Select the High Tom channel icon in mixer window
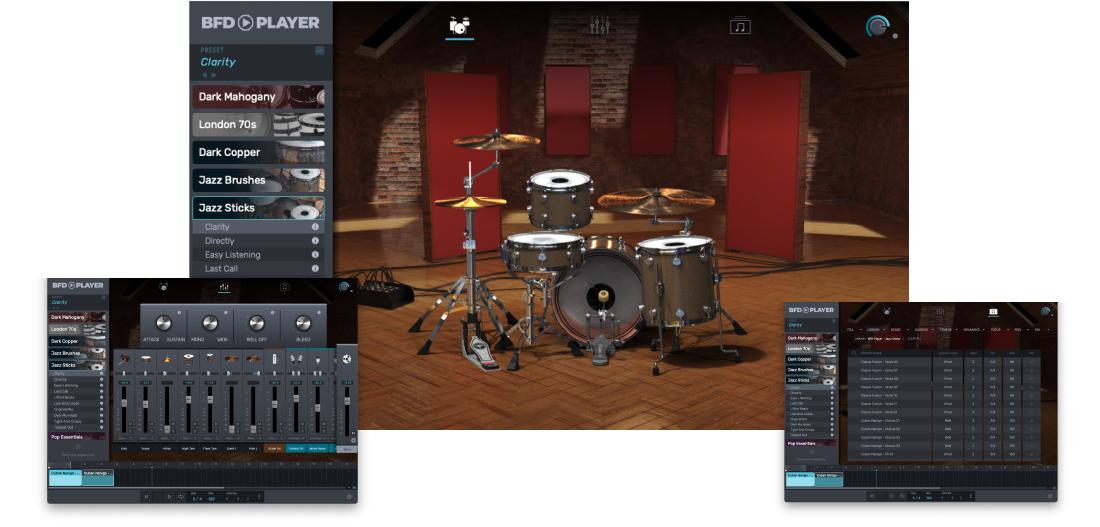This screenshot has height=527, width=1100. pos(189,359)
